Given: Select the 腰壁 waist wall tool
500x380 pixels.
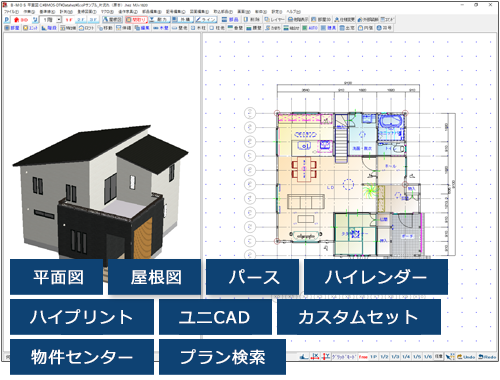Looking at the screenshot, I should pos(254,28).
